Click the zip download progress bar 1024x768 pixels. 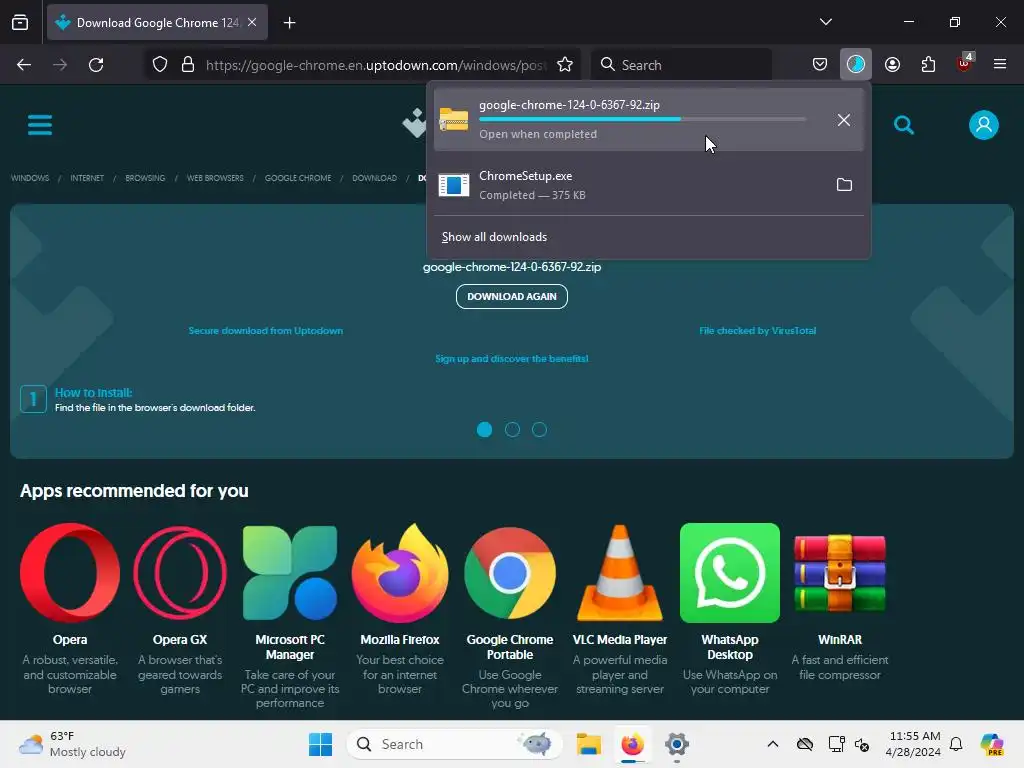tap(642, 120)
